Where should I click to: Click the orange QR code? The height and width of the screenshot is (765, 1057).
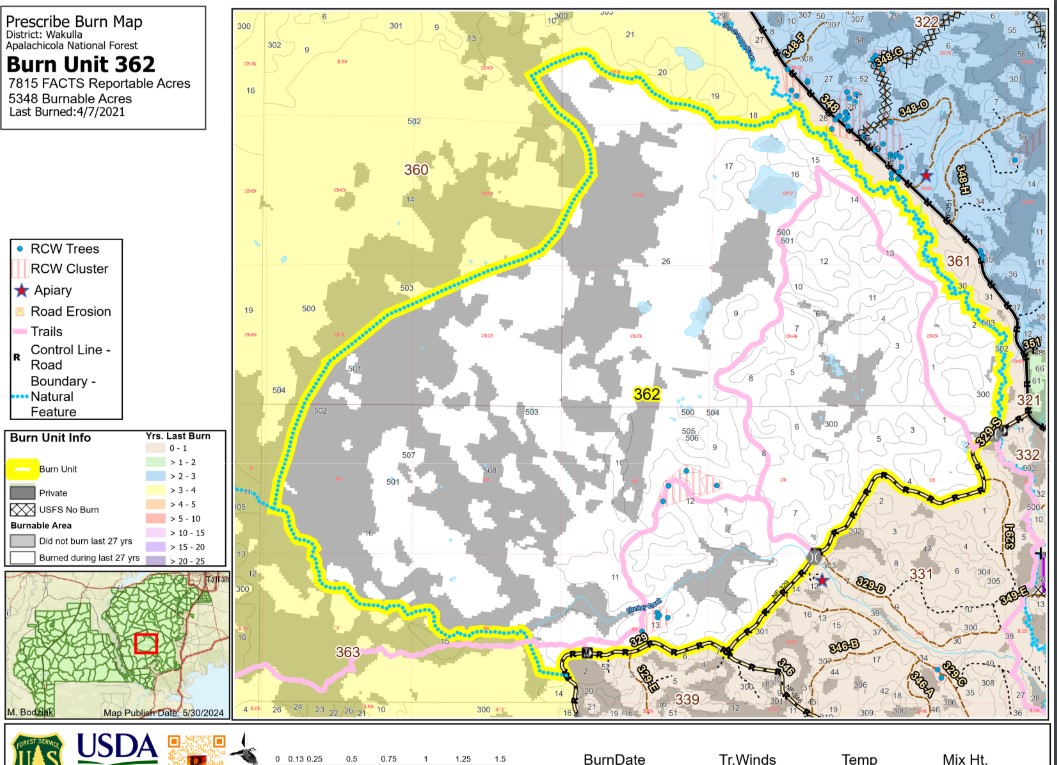[x=190, y=750]
